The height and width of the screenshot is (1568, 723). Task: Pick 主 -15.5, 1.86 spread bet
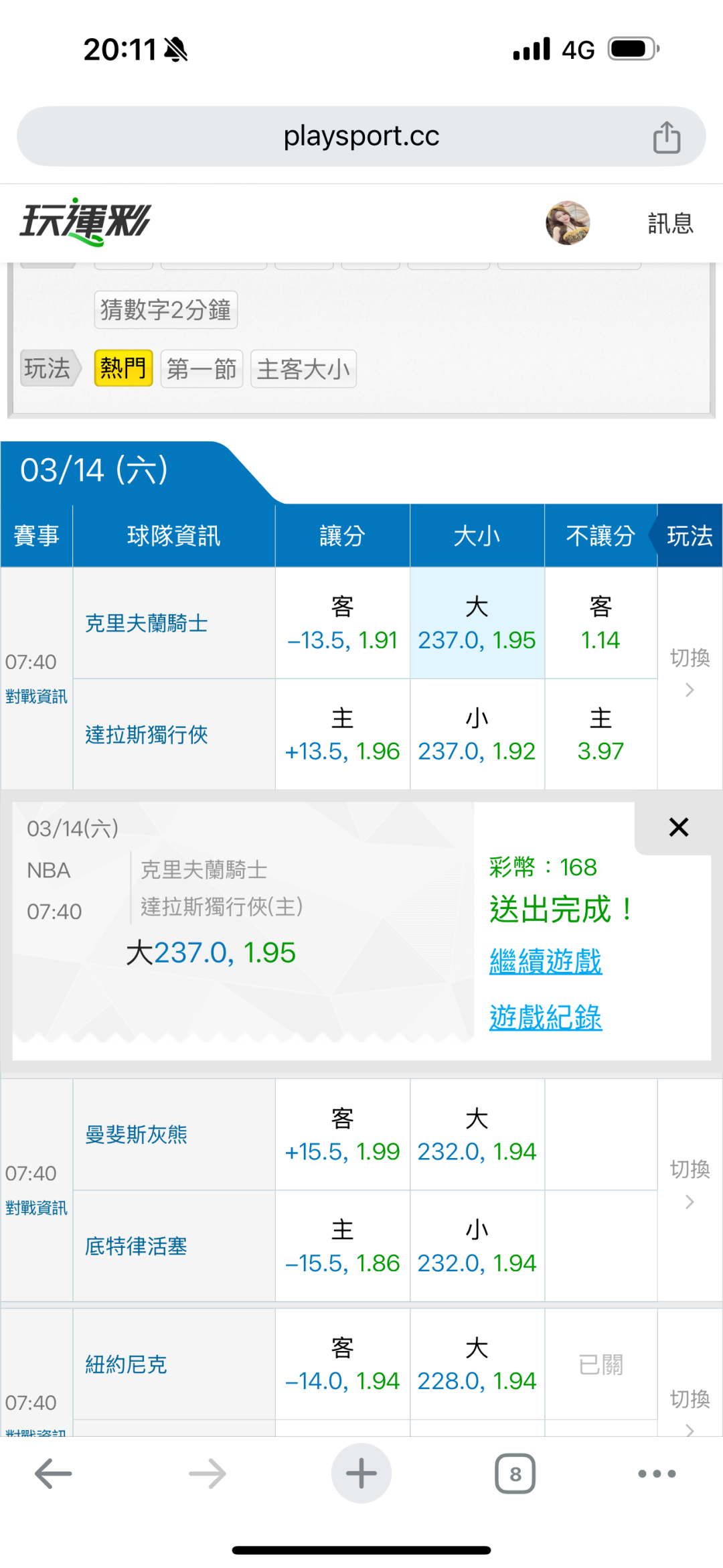tap(342, 1246)
